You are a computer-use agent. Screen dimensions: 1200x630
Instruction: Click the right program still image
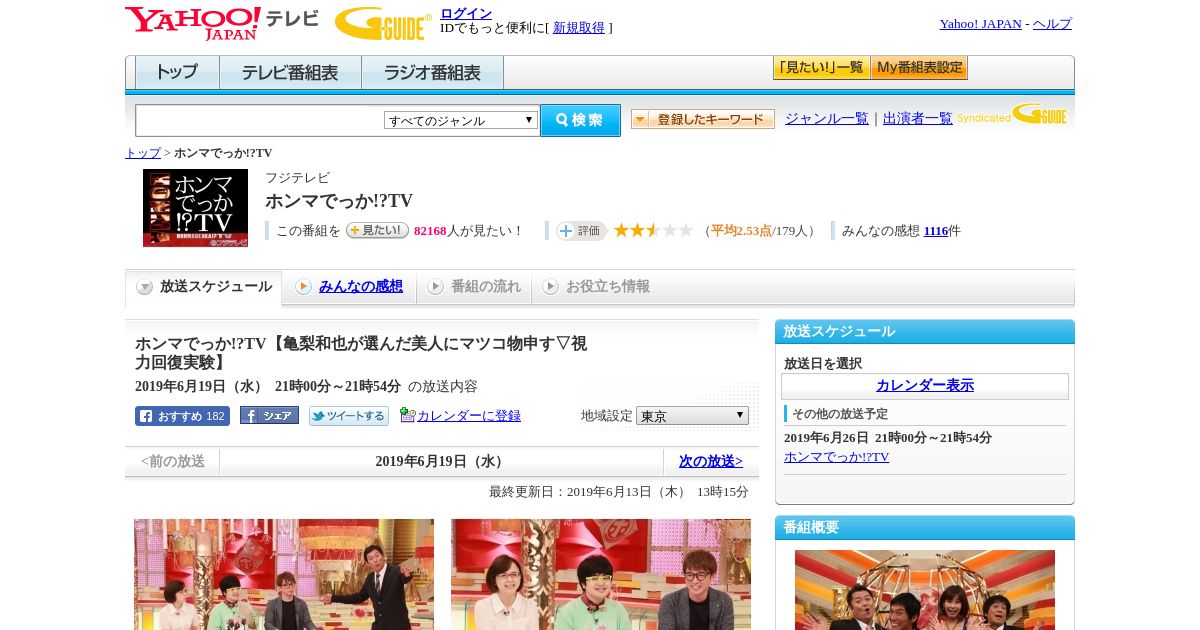(601, 574)
